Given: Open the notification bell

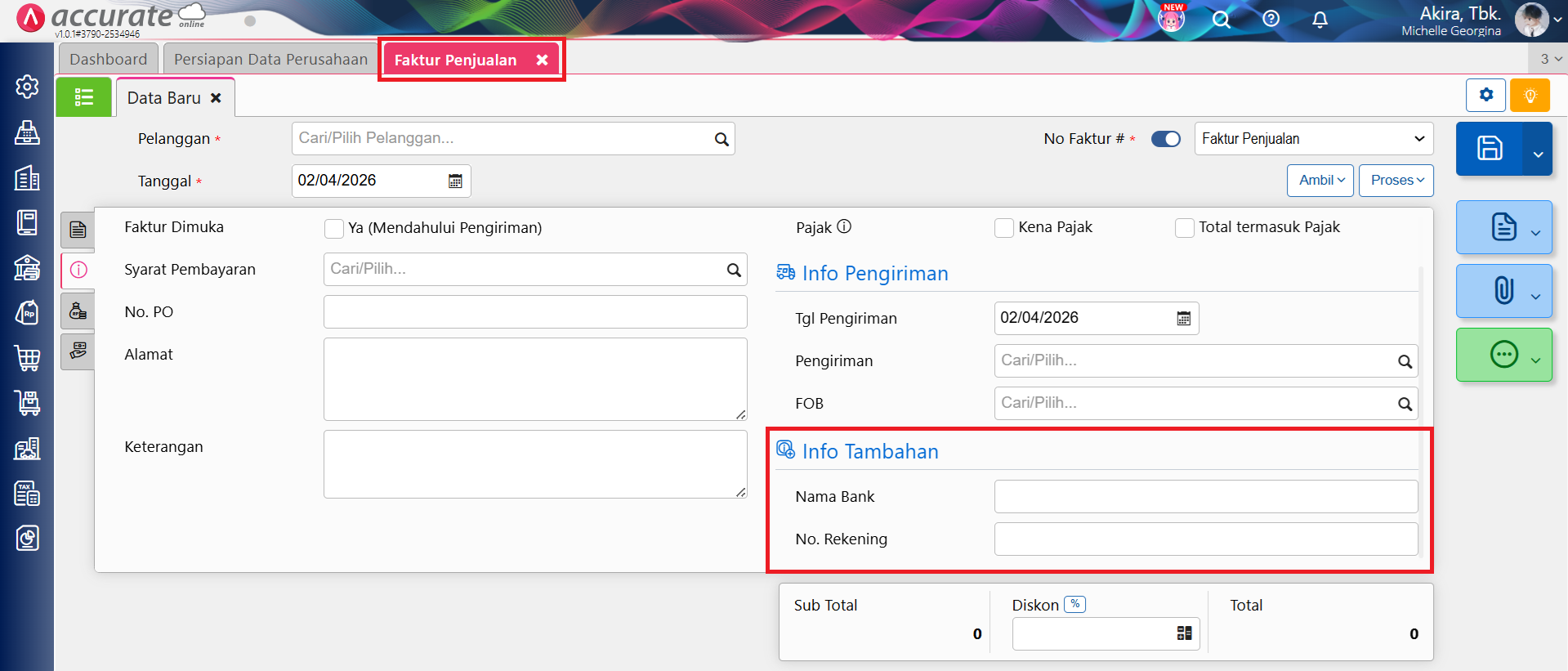Looking at the screenshot, I should click(1320, 20).
